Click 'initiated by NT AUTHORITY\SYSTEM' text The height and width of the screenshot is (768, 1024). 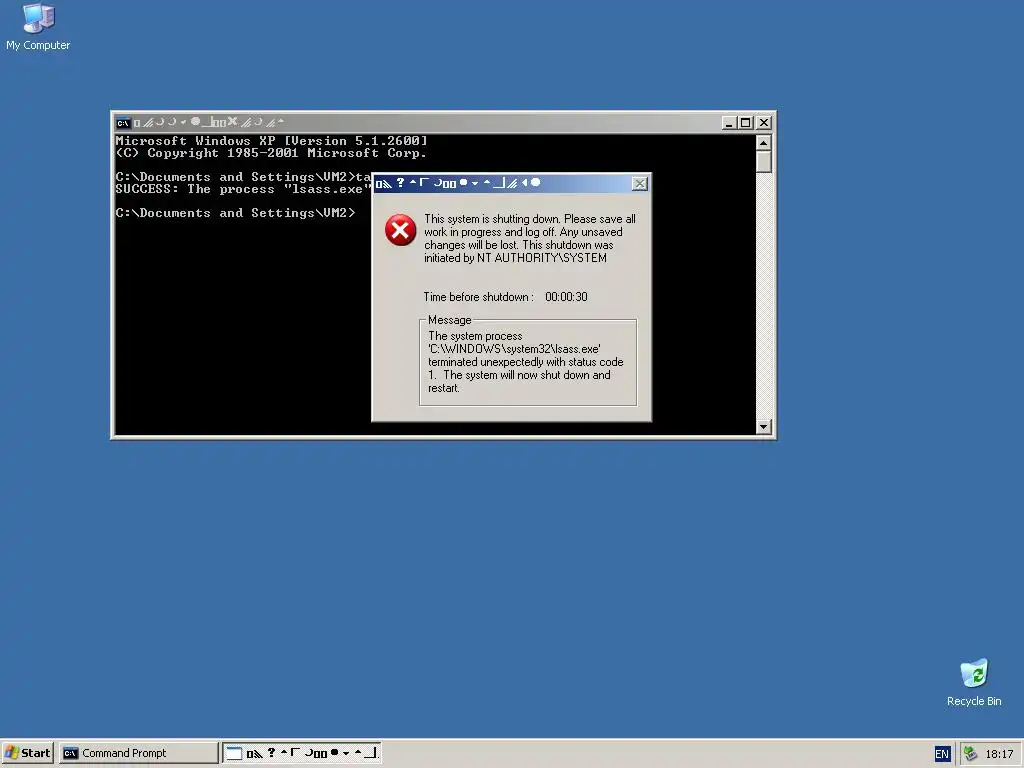[515, 258]
